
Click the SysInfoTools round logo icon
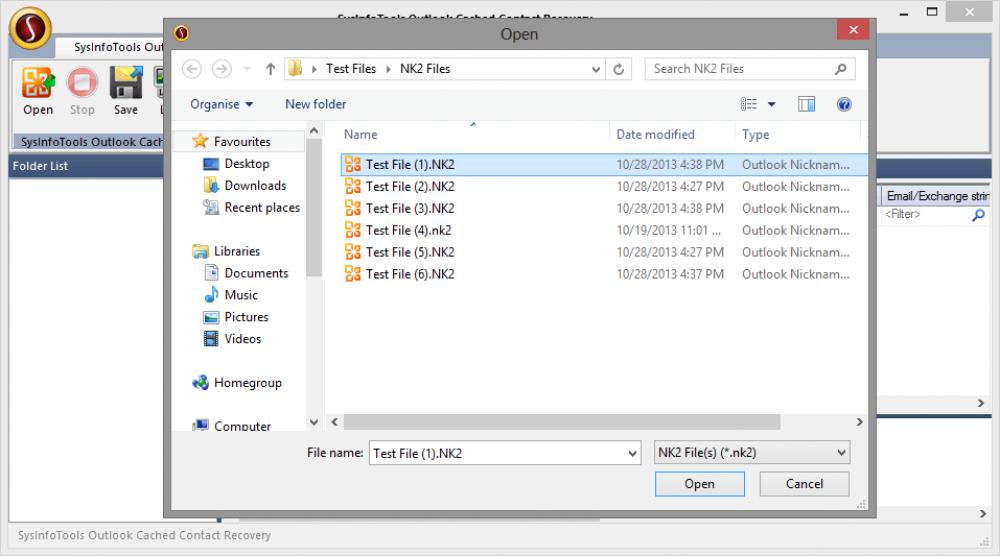pyautogui.click(x=30, y=28)
